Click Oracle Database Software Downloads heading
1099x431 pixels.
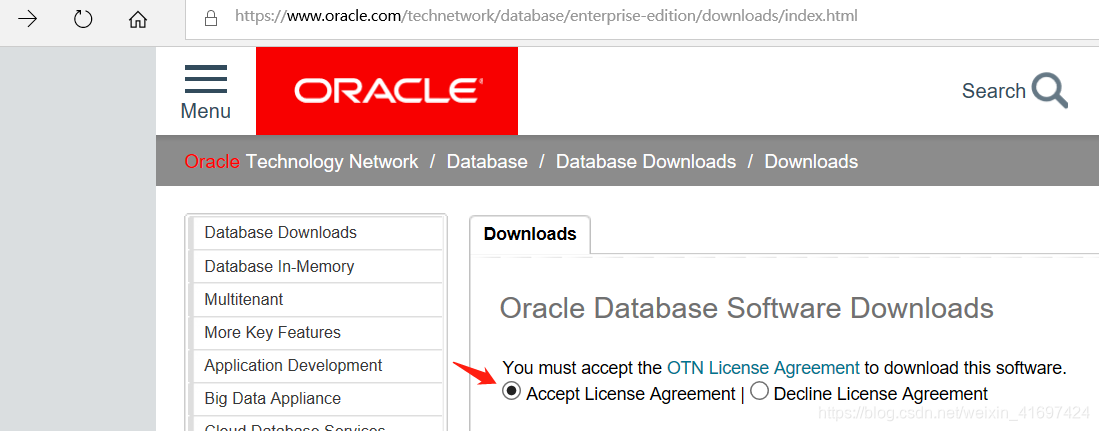746,308
